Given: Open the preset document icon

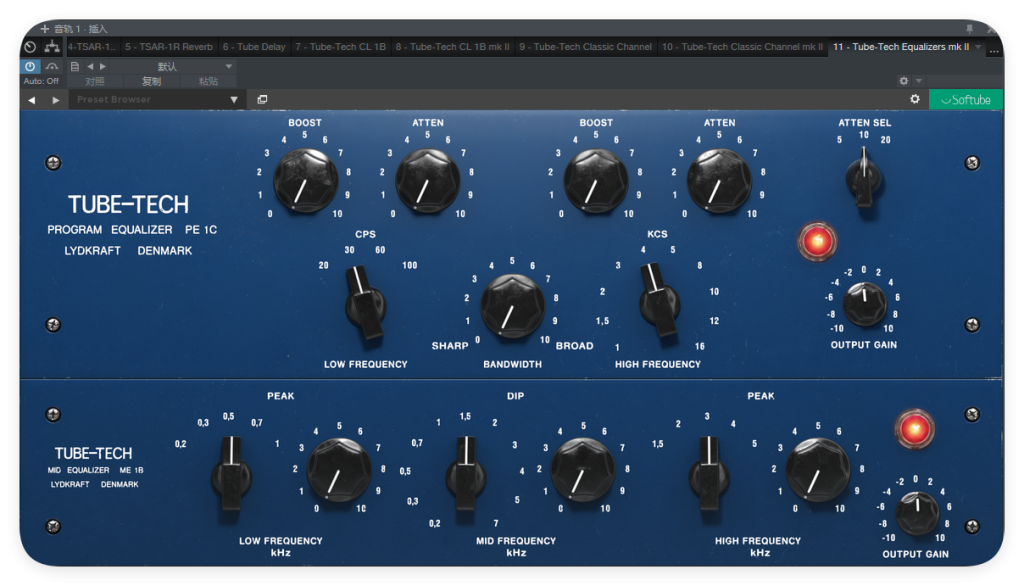Looking at the screenshot, I should point(74,67).
